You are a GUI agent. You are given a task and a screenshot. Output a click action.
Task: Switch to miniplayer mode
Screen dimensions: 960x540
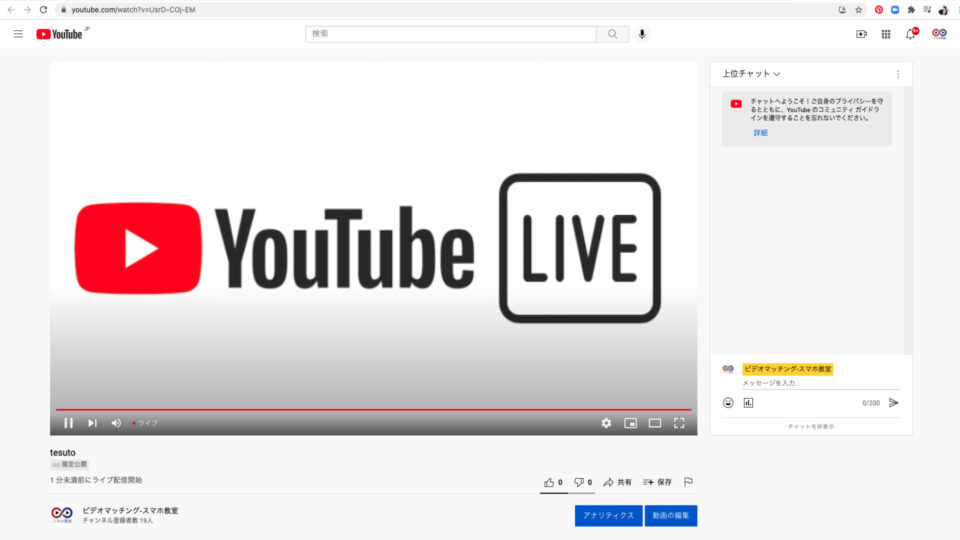(x=631, y=423)
